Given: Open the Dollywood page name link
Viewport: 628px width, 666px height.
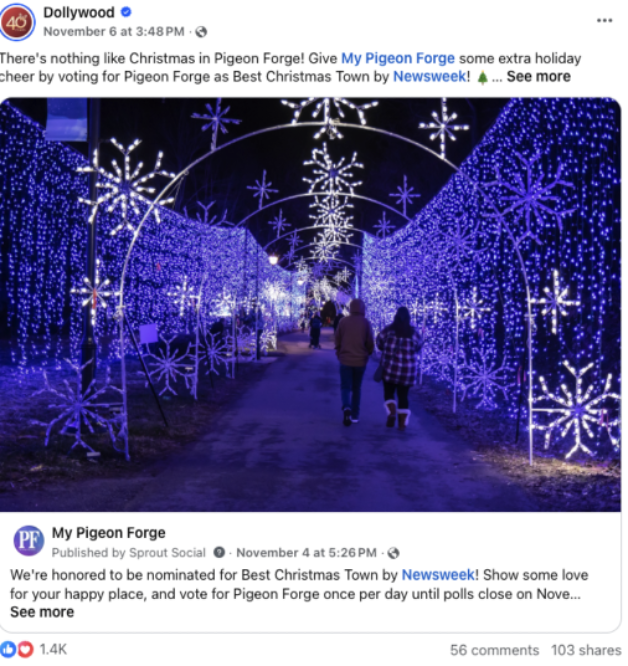Looking at the screenshot, I should point(79,12).
